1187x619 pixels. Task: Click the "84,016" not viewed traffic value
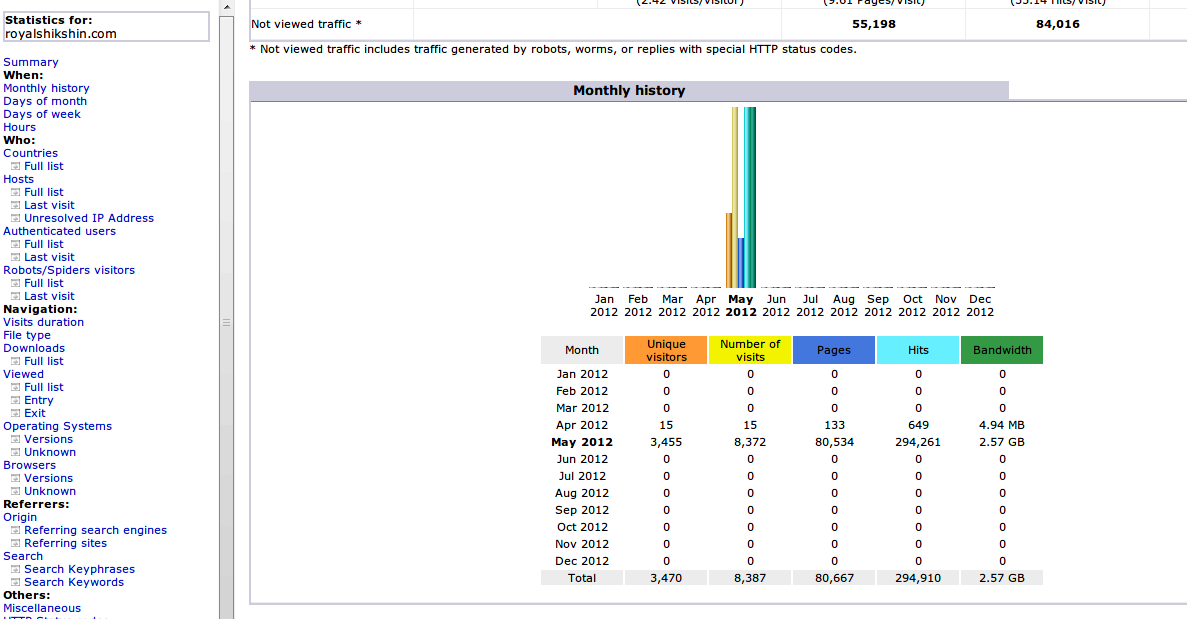pos(1058,24)
